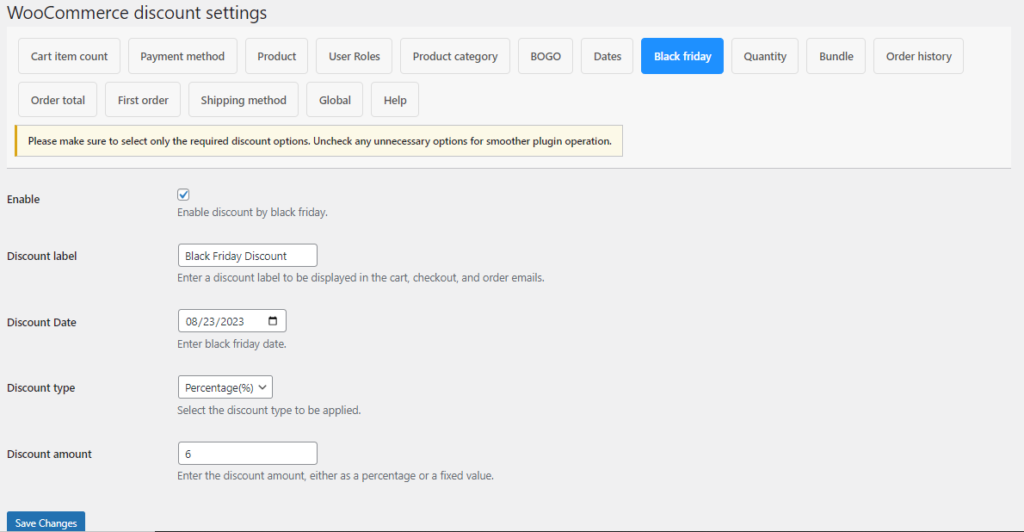Click the 'Enable discount by black friday.' description
The width and height of the screenshot is (1024, 532).
[252, 212]
